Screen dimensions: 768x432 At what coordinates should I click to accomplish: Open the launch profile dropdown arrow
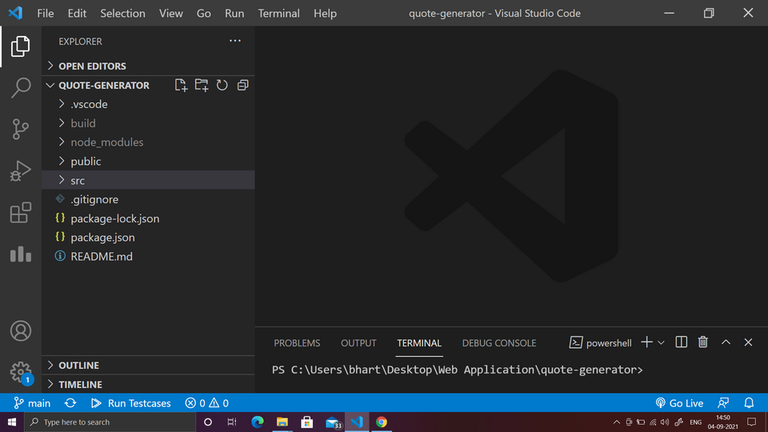[661, 343]
